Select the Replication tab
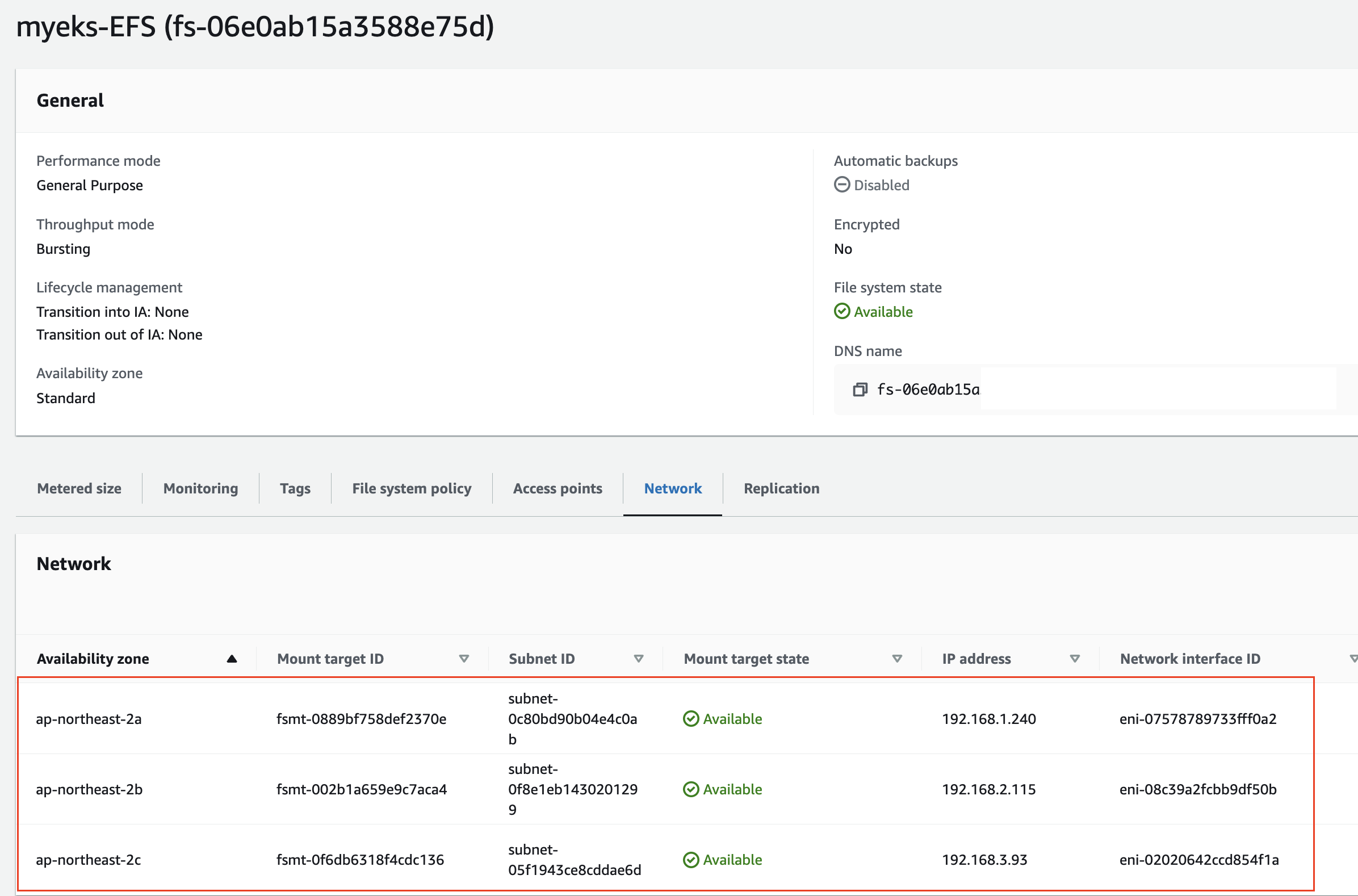The image size is (1358, 896). click(x=781, y=488)
